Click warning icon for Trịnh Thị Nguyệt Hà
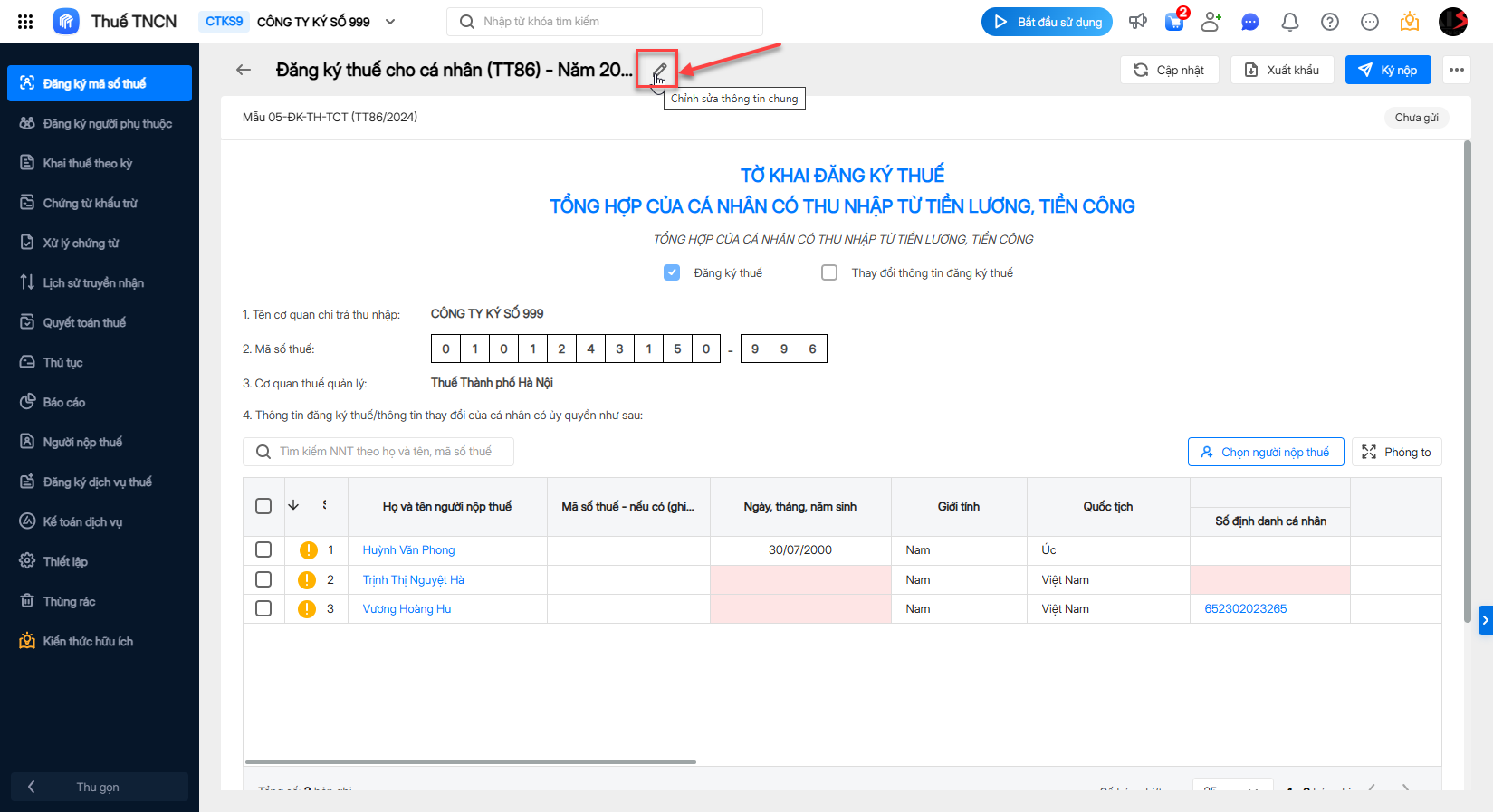This screenshot has height=812, width=1493. point(307,580)
